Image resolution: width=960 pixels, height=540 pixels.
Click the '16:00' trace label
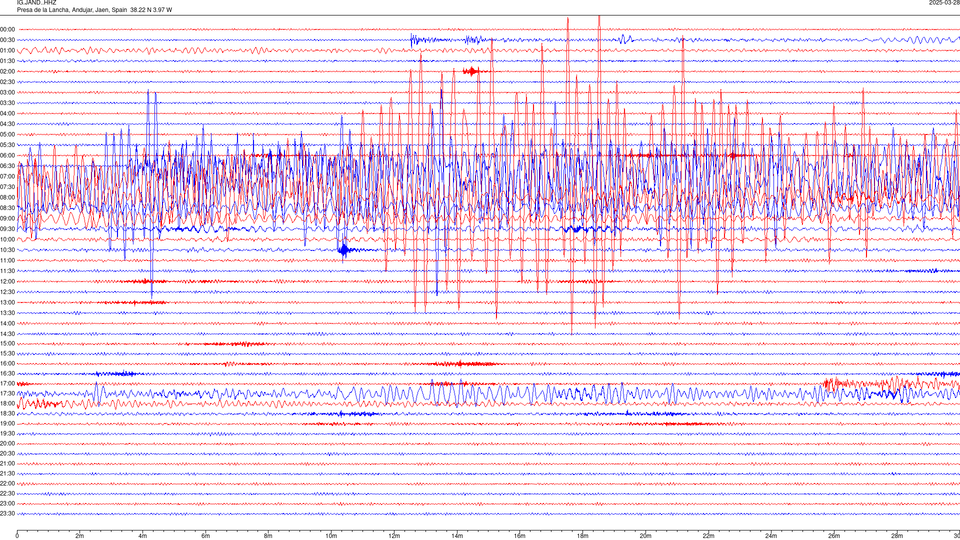(7, 364)
